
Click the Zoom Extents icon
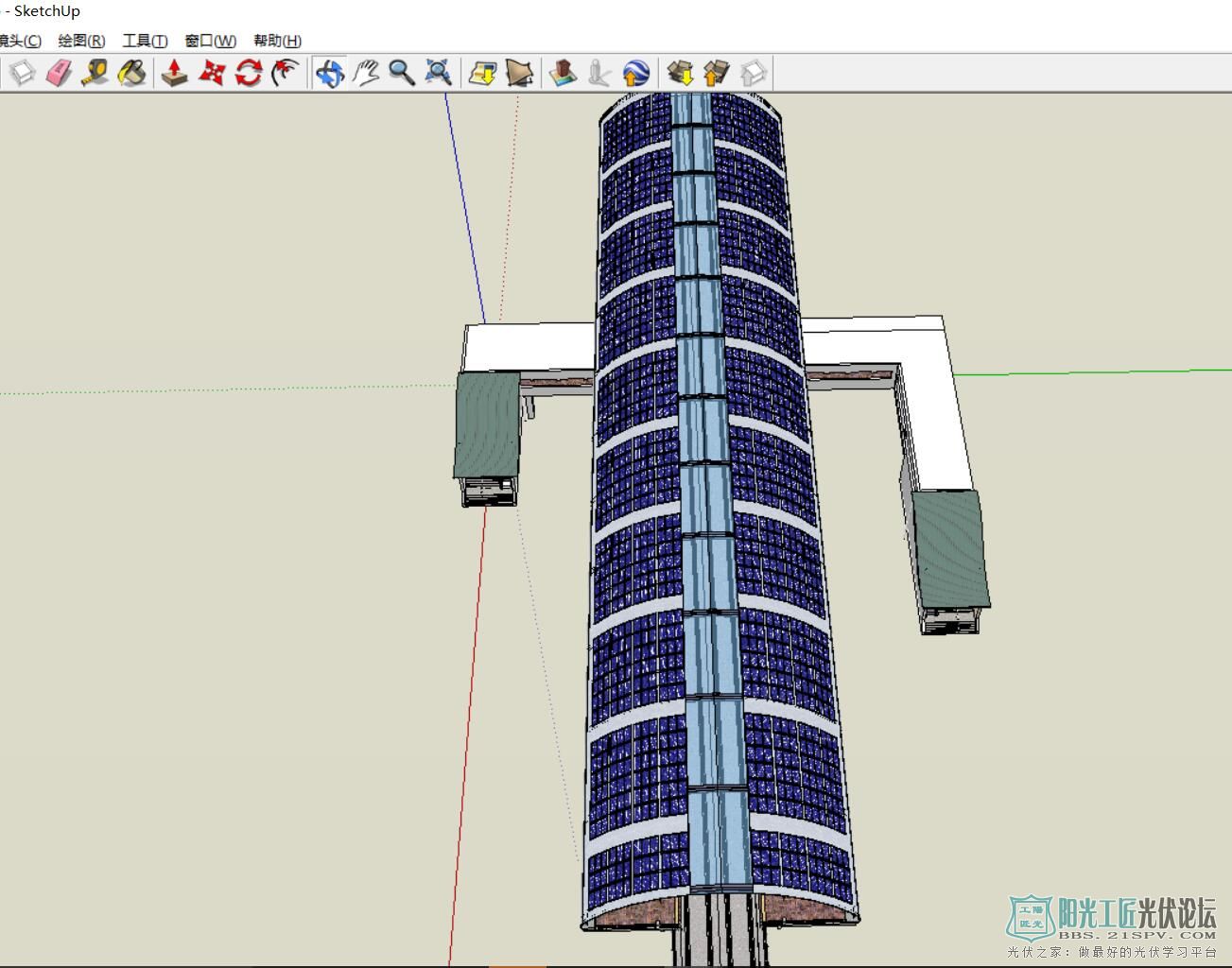click(438, 73)
